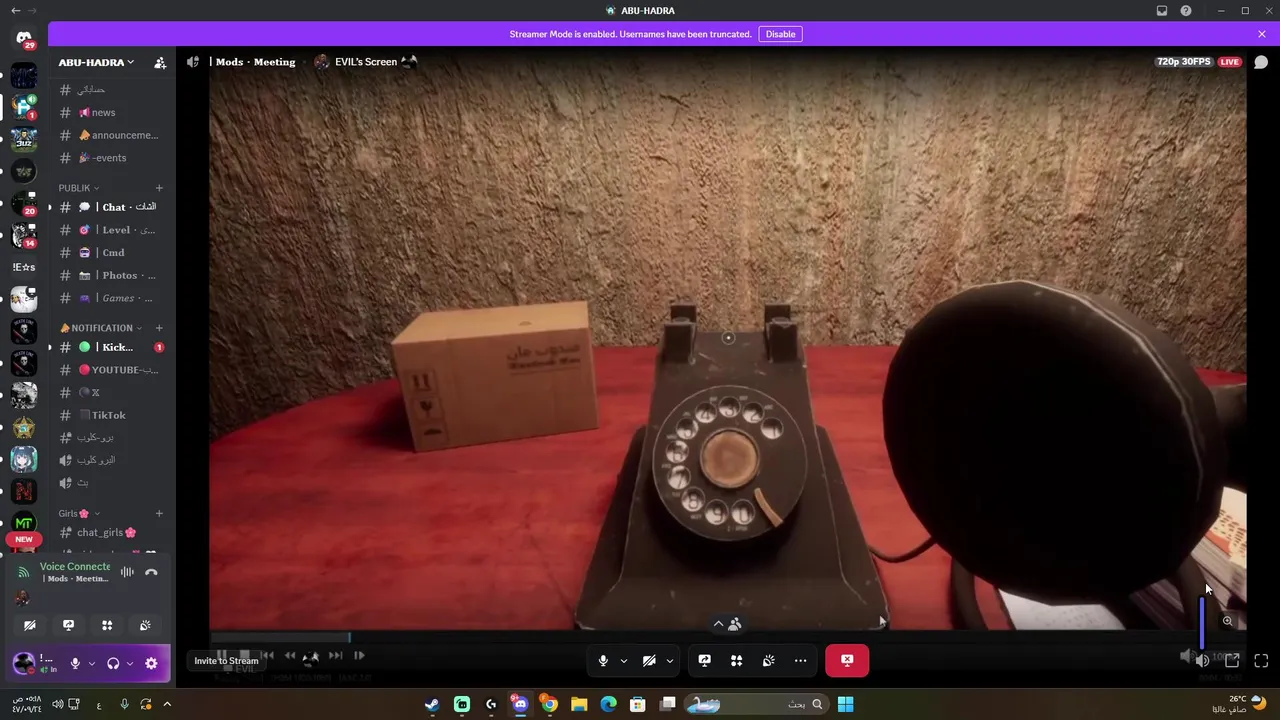1280x720 pixels.
Task: Zoom the stream with the magnifier icon
Action: (x=1227, y=621)
